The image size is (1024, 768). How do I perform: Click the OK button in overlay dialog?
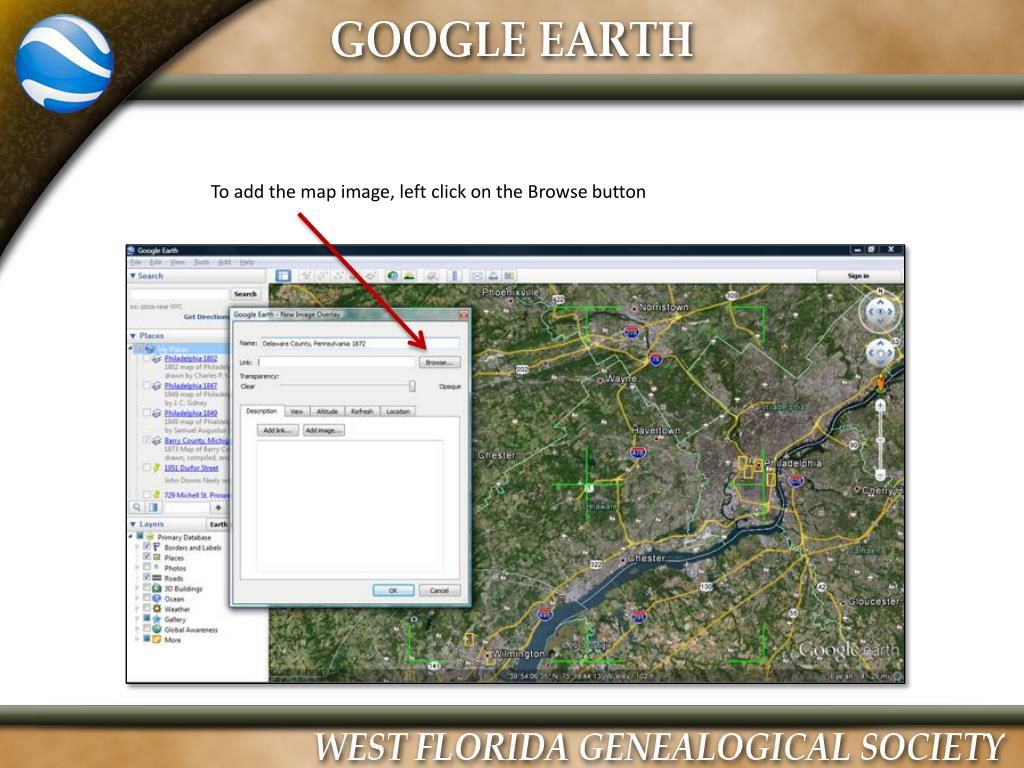[393, 590]
